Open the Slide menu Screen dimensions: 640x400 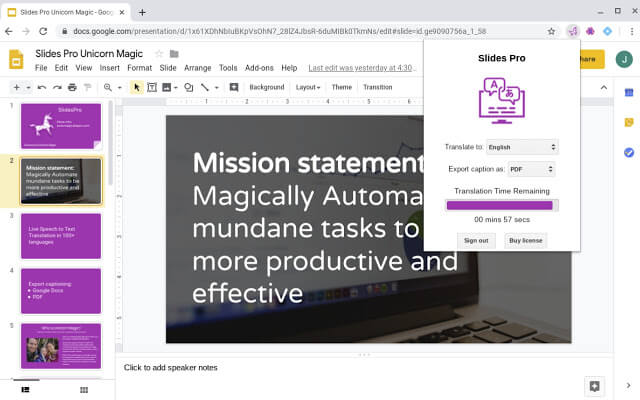click(168, 68)
